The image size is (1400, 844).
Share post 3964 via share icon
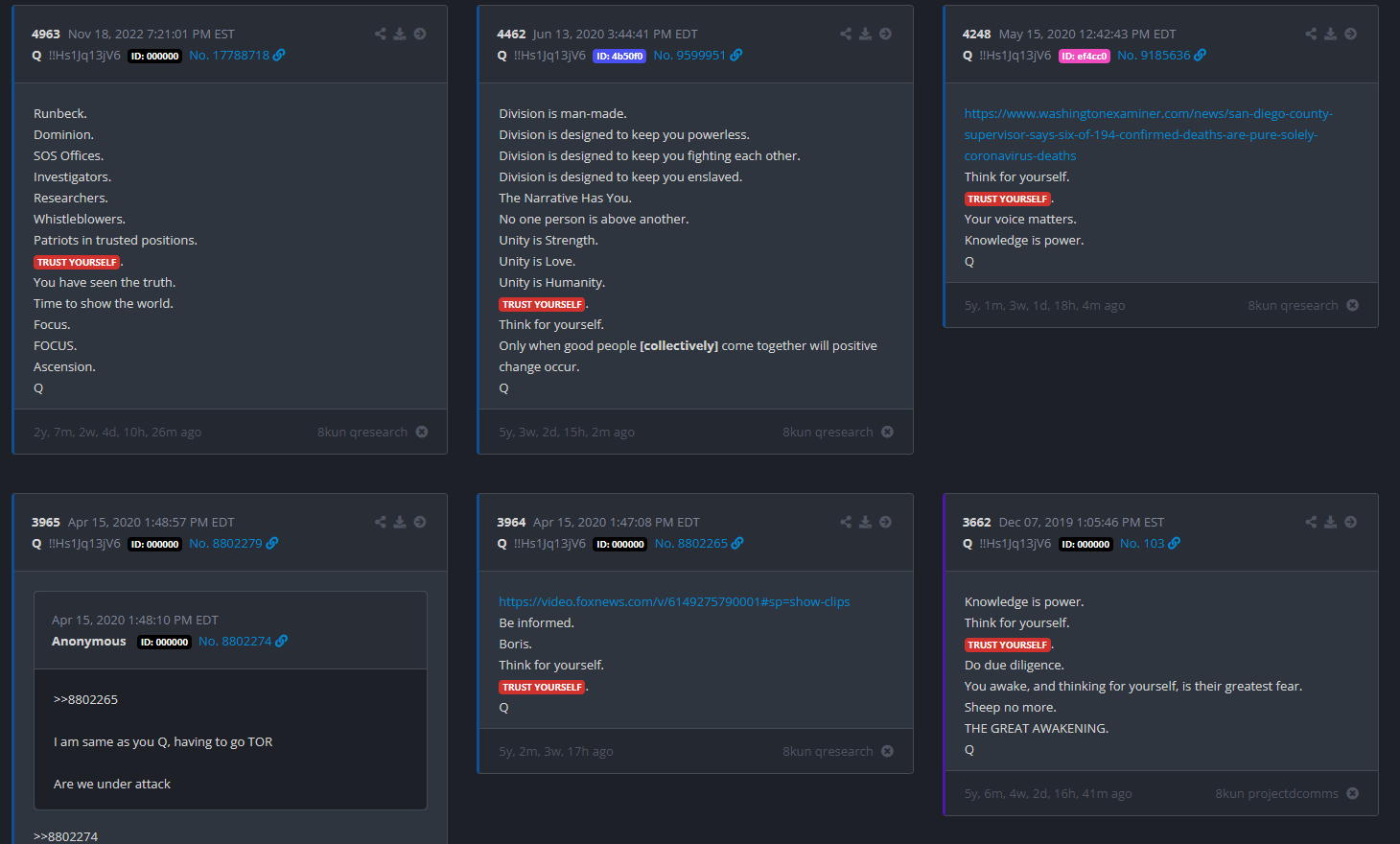pos(846,522)
